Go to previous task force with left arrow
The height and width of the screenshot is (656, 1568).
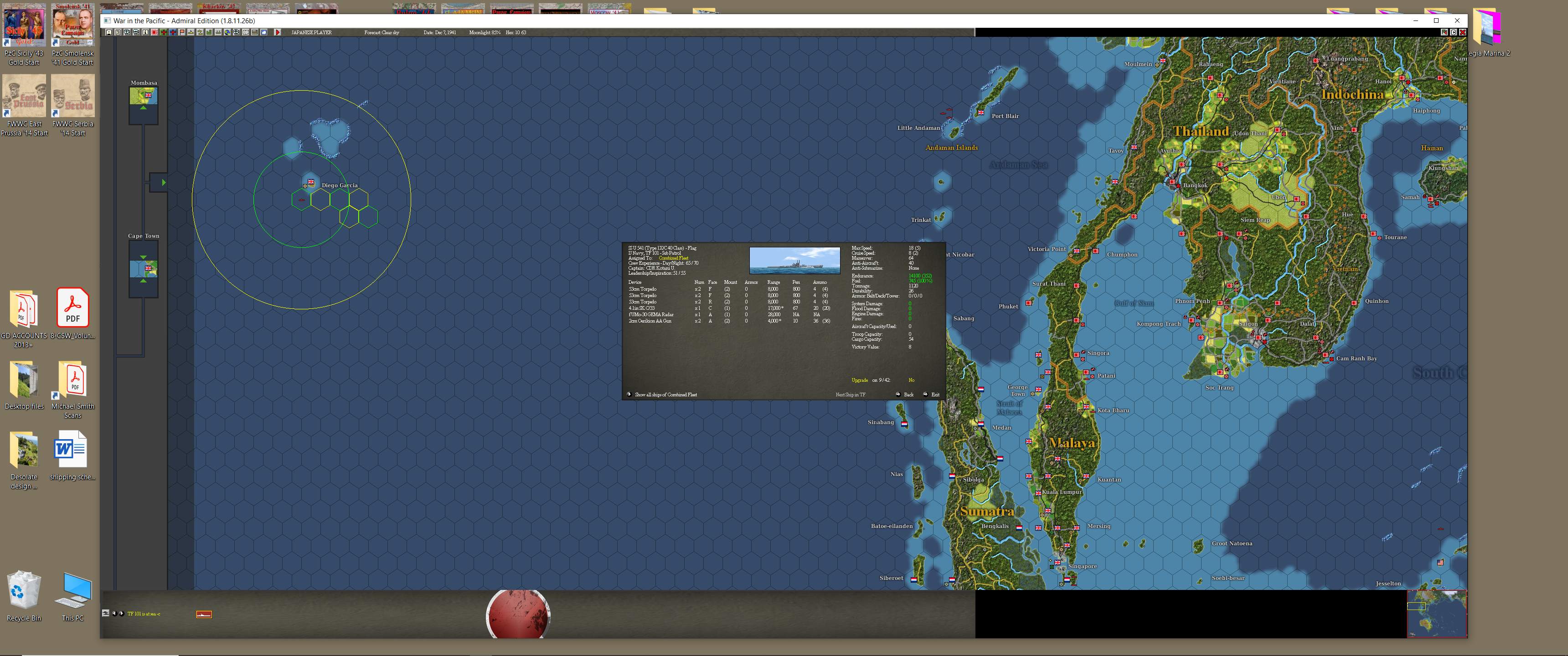point(114,613)
